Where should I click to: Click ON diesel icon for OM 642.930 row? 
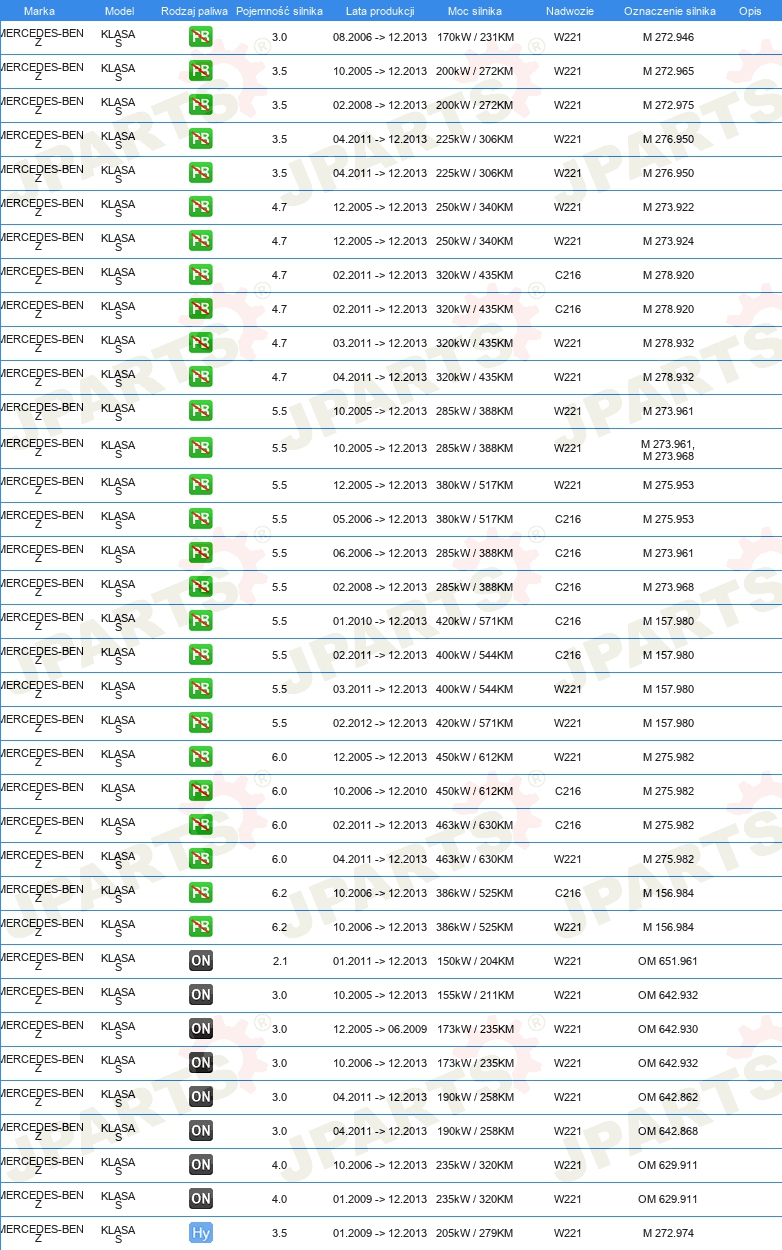(200, 1030)
